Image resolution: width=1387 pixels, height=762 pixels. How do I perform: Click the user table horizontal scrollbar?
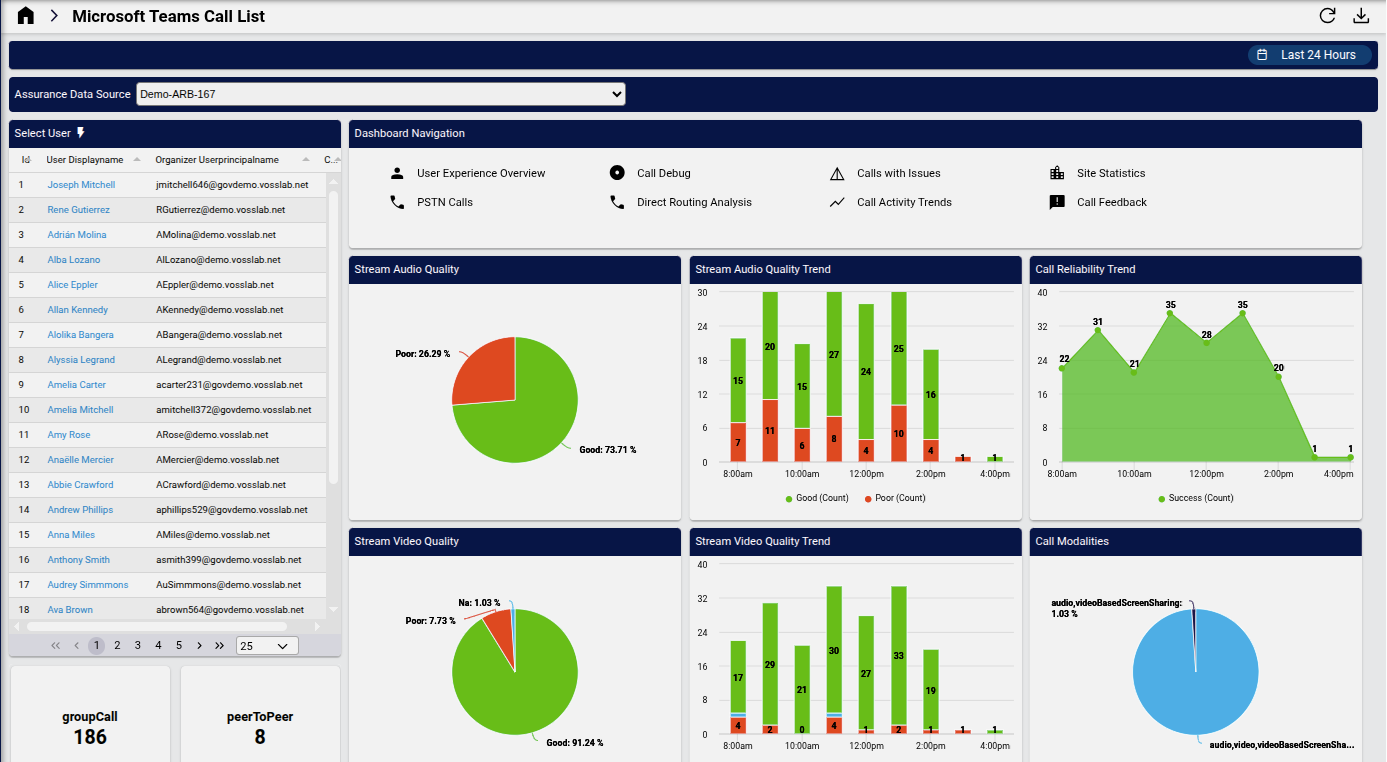click(156, 626)
